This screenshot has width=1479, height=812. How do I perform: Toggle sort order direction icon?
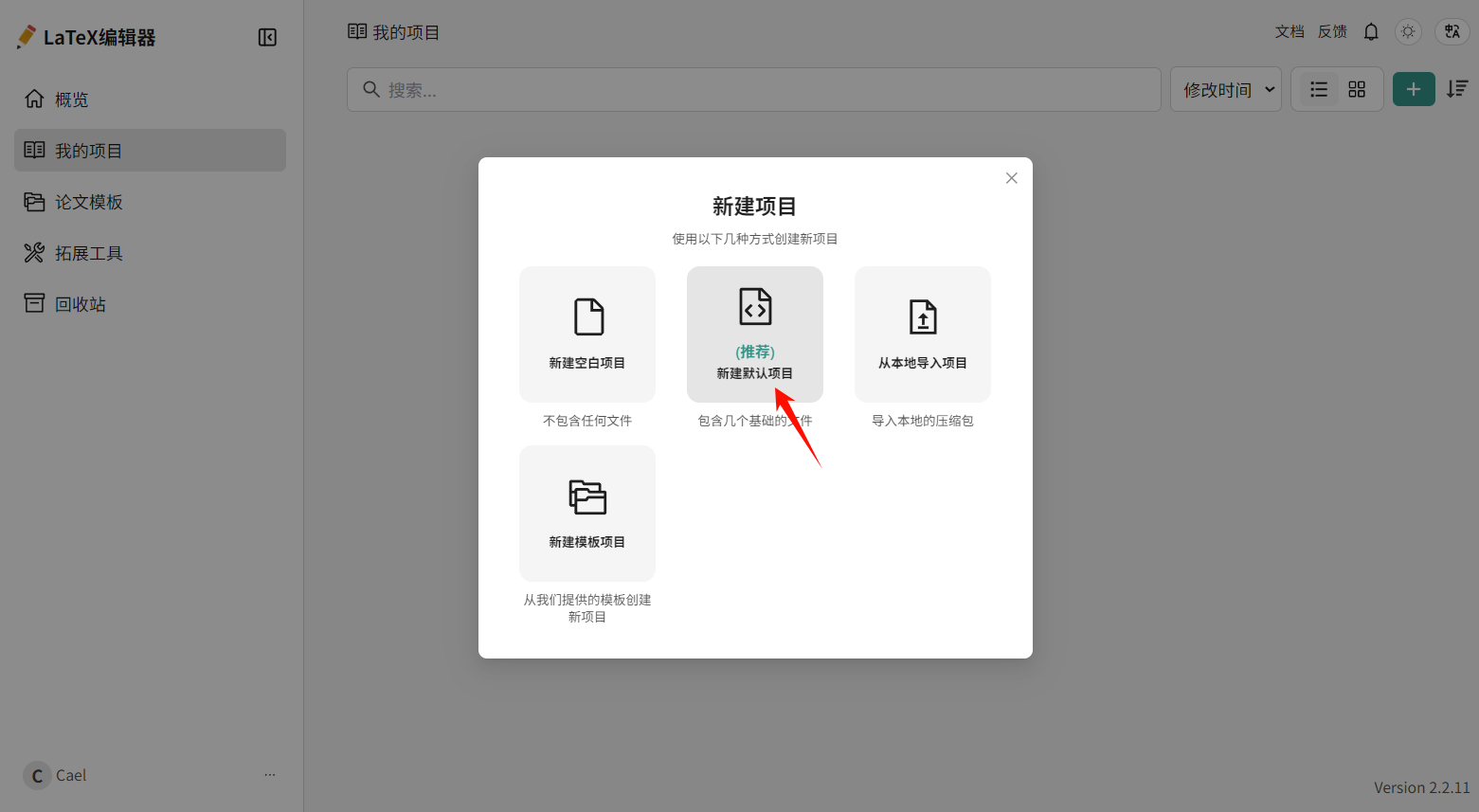1456,89
